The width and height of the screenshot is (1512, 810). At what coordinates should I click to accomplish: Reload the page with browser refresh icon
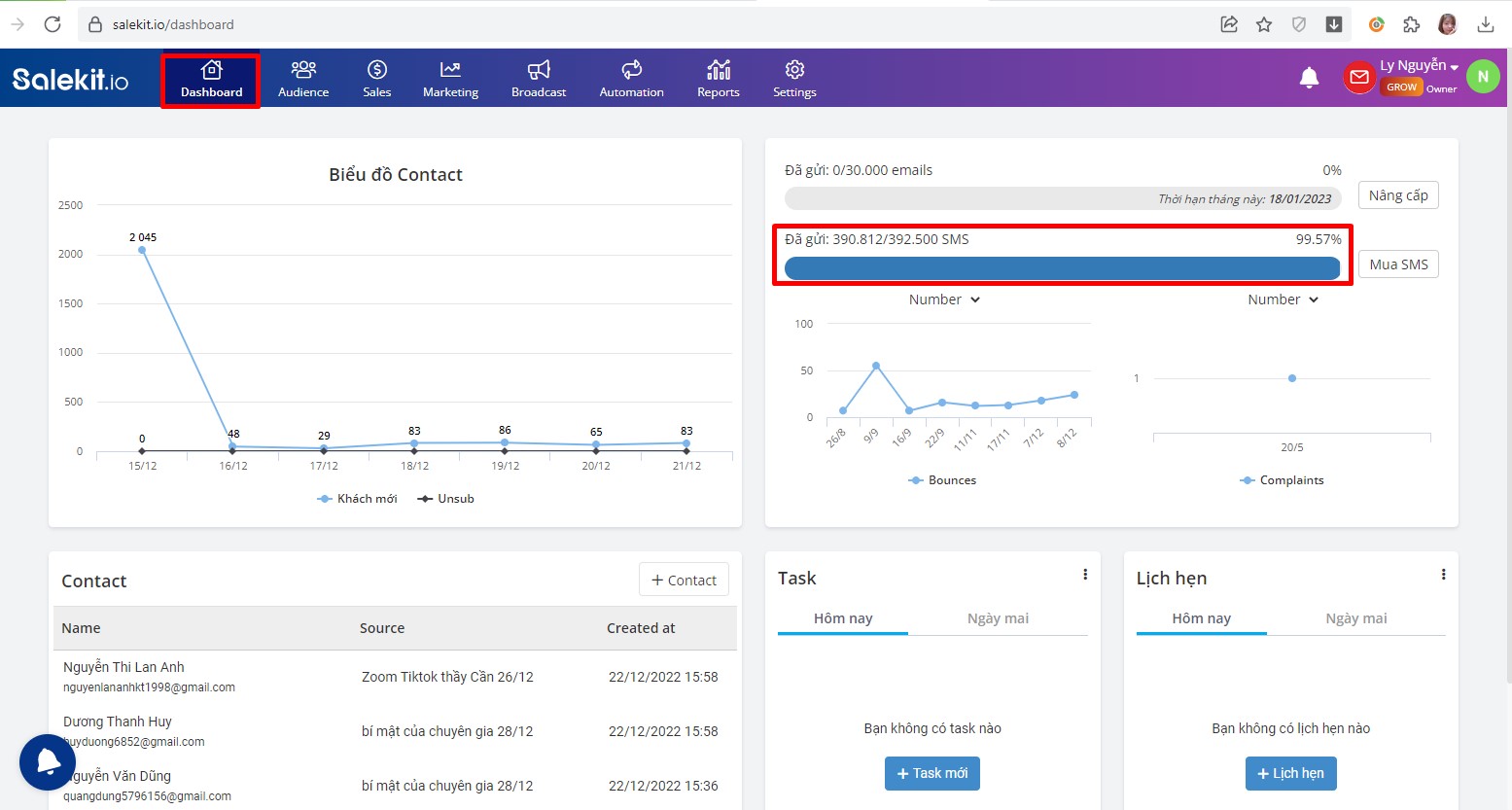click(53, 24)
